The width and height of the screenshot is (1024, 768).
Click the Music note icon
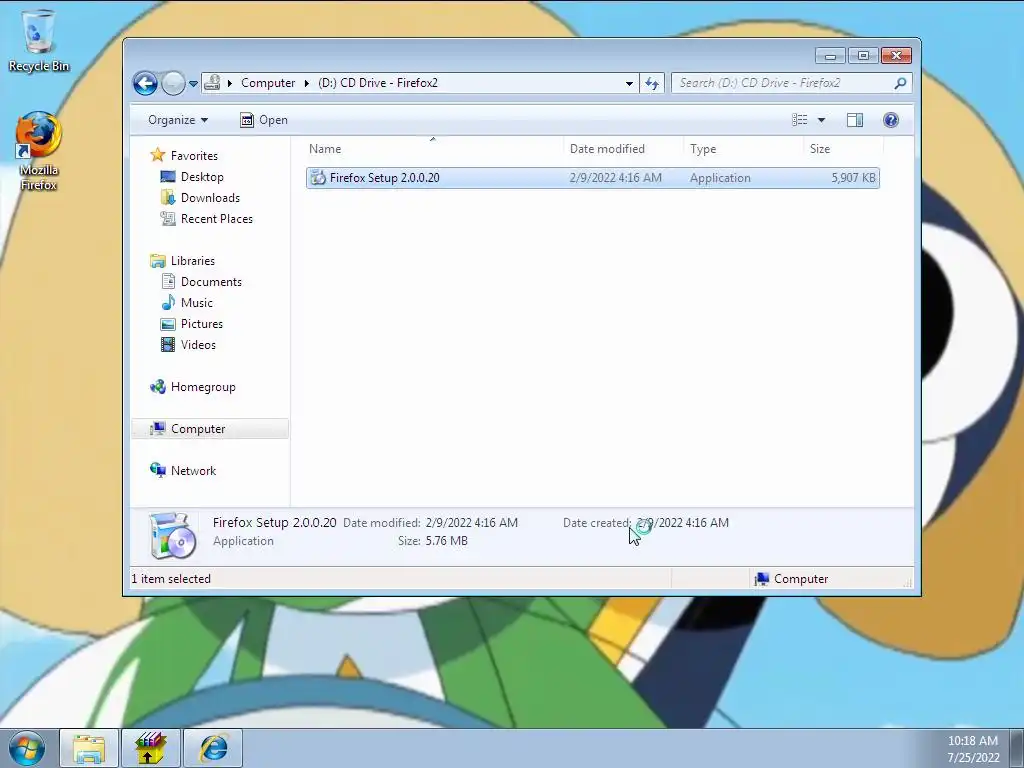168,302
